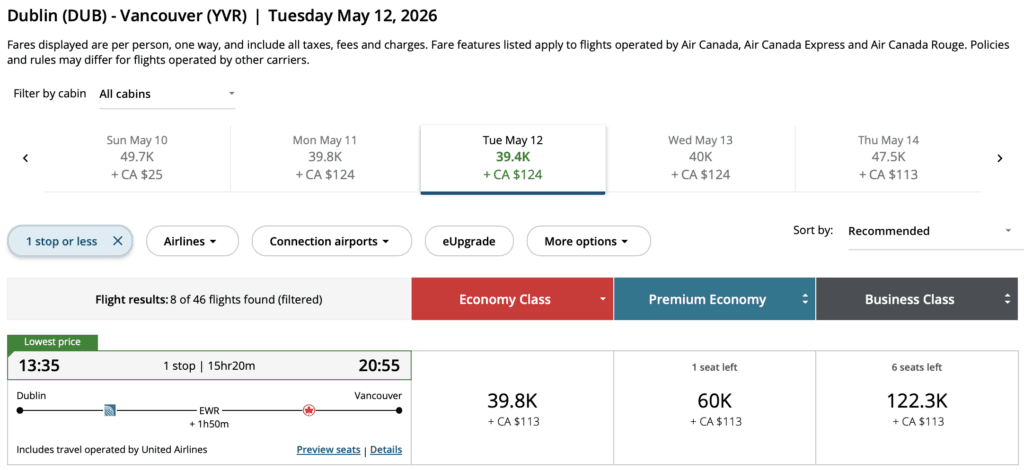Click the next dates right arrow
This screenshot has height=470, width=1024.
click(x=999, y=158)
